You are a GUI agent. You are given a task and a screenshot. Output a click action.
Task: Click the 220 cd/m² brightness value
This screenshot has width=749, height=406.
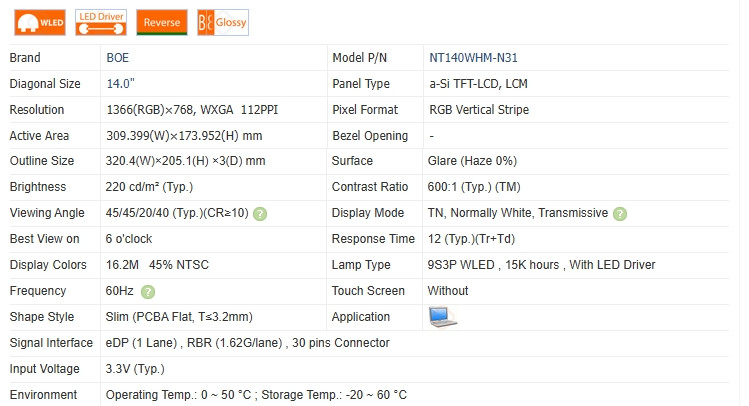149,187
